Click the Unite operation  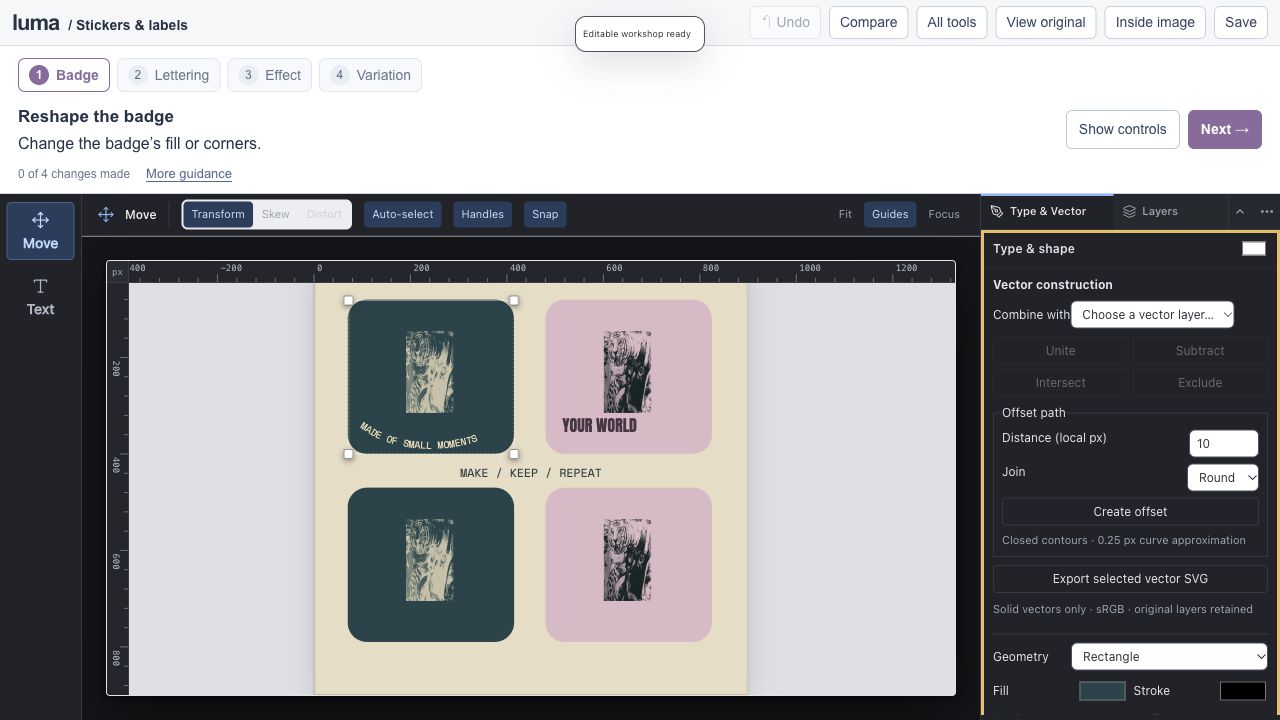click(1060, 350)
